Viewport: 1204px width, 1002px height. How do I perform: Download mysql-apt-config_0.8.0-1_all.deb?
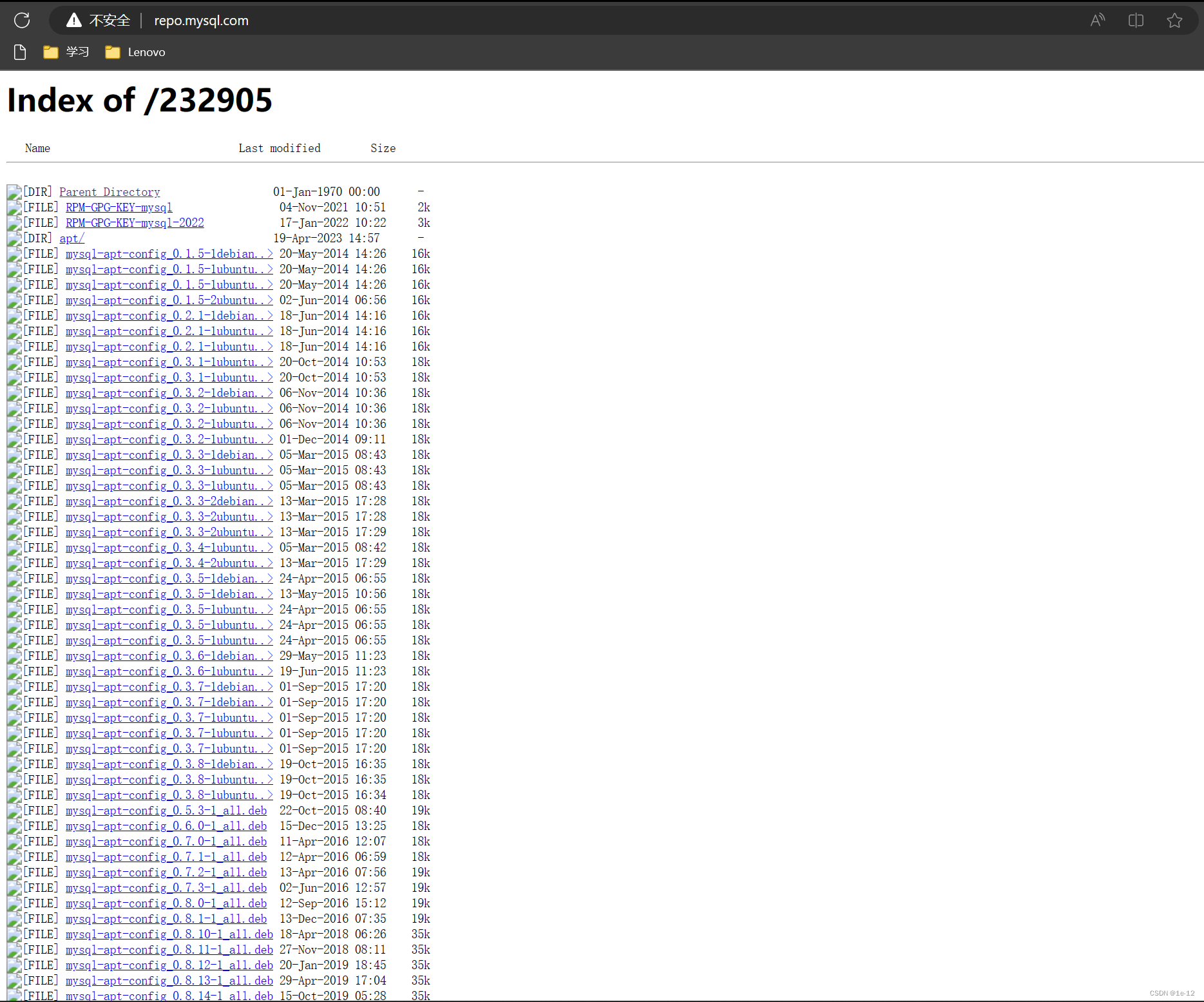tap(166, 903)
